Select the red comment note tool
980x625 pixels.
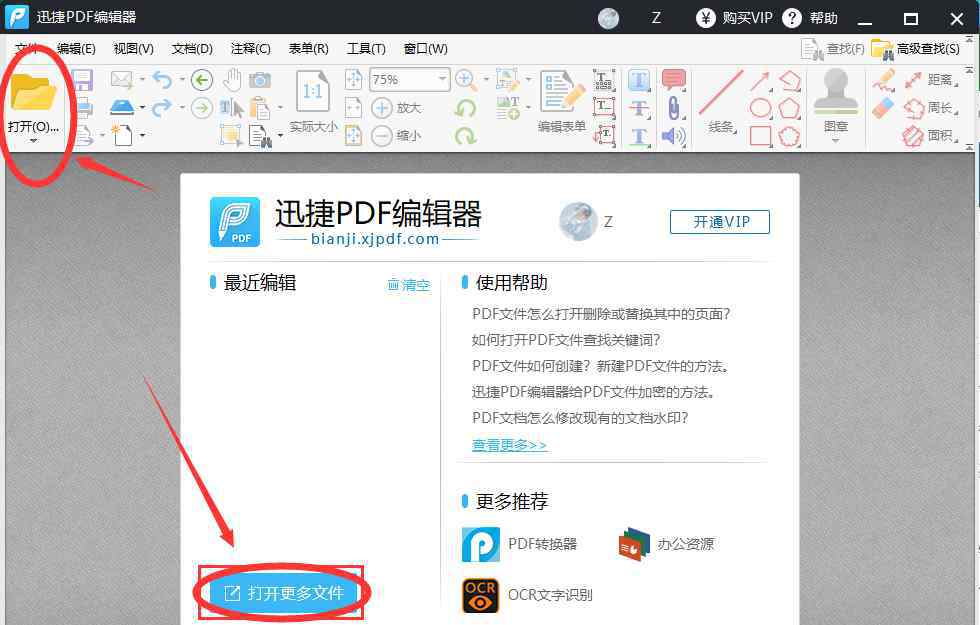point(673,80)
